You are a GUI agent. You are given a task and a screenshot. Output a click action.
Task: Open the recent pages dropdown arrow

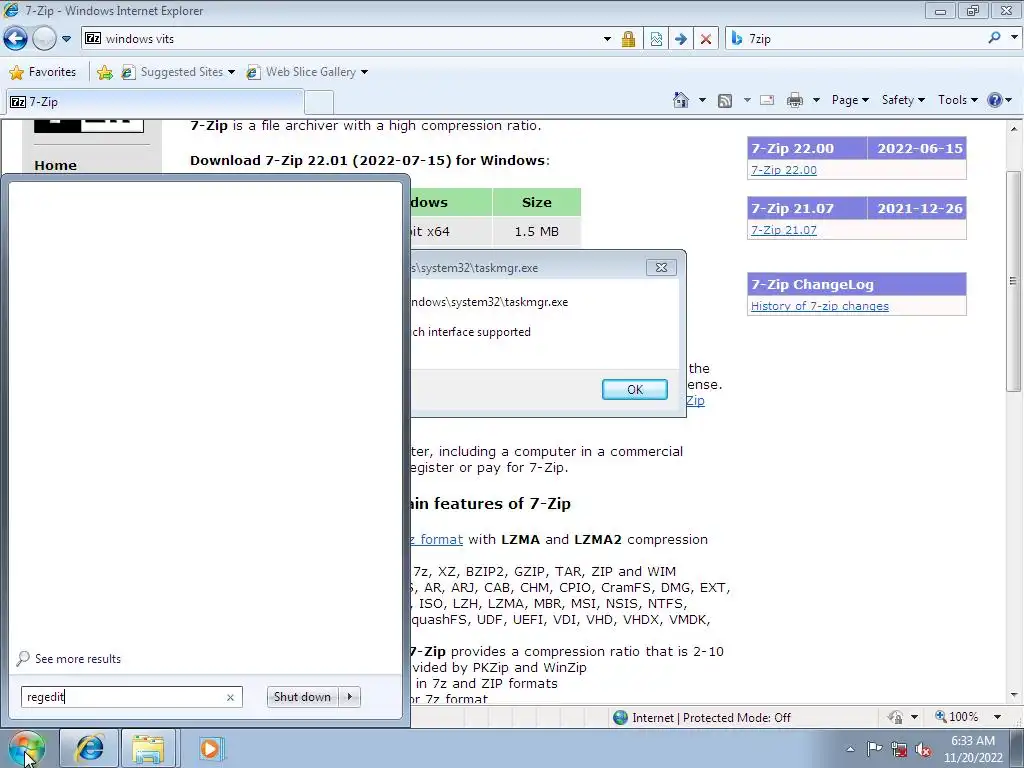point(66,39)
